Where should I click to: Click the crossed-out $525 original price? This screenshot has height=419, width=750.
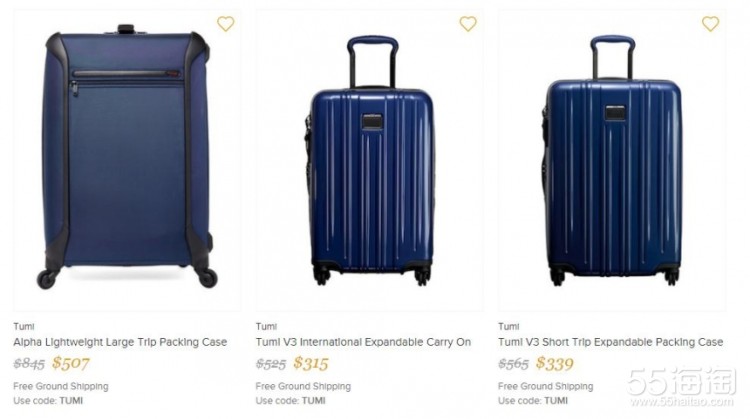point(271,364)
